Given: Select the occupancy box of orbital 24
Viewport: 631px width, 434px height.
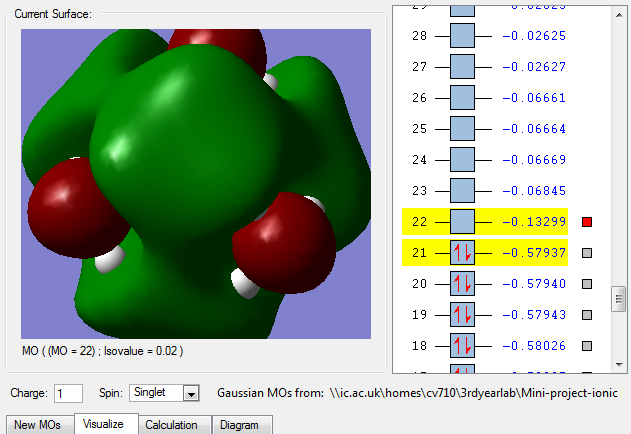Looking at the screenshot, I should point(462,160).
